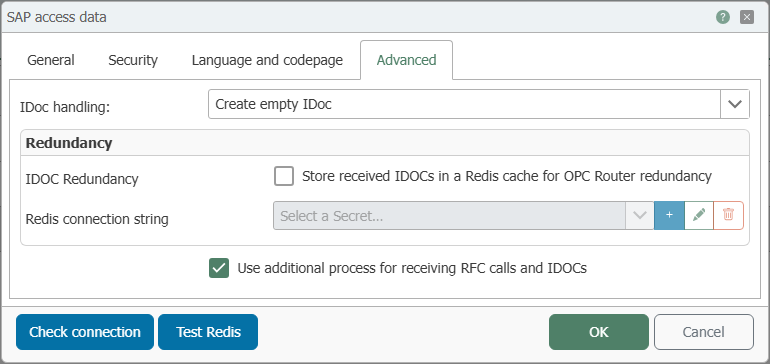Close the SAP access data dialog

[x=747, y=18]
